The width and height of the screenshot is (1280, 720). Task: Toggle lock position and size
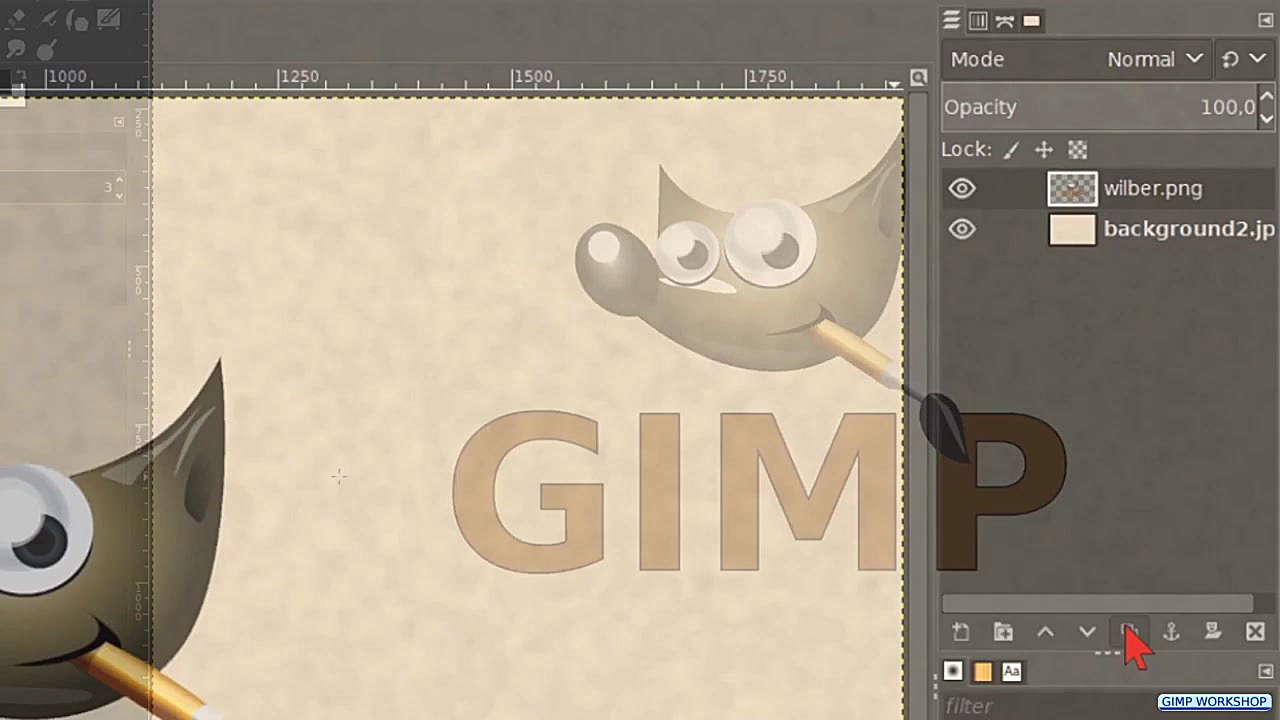(1044, 150)
